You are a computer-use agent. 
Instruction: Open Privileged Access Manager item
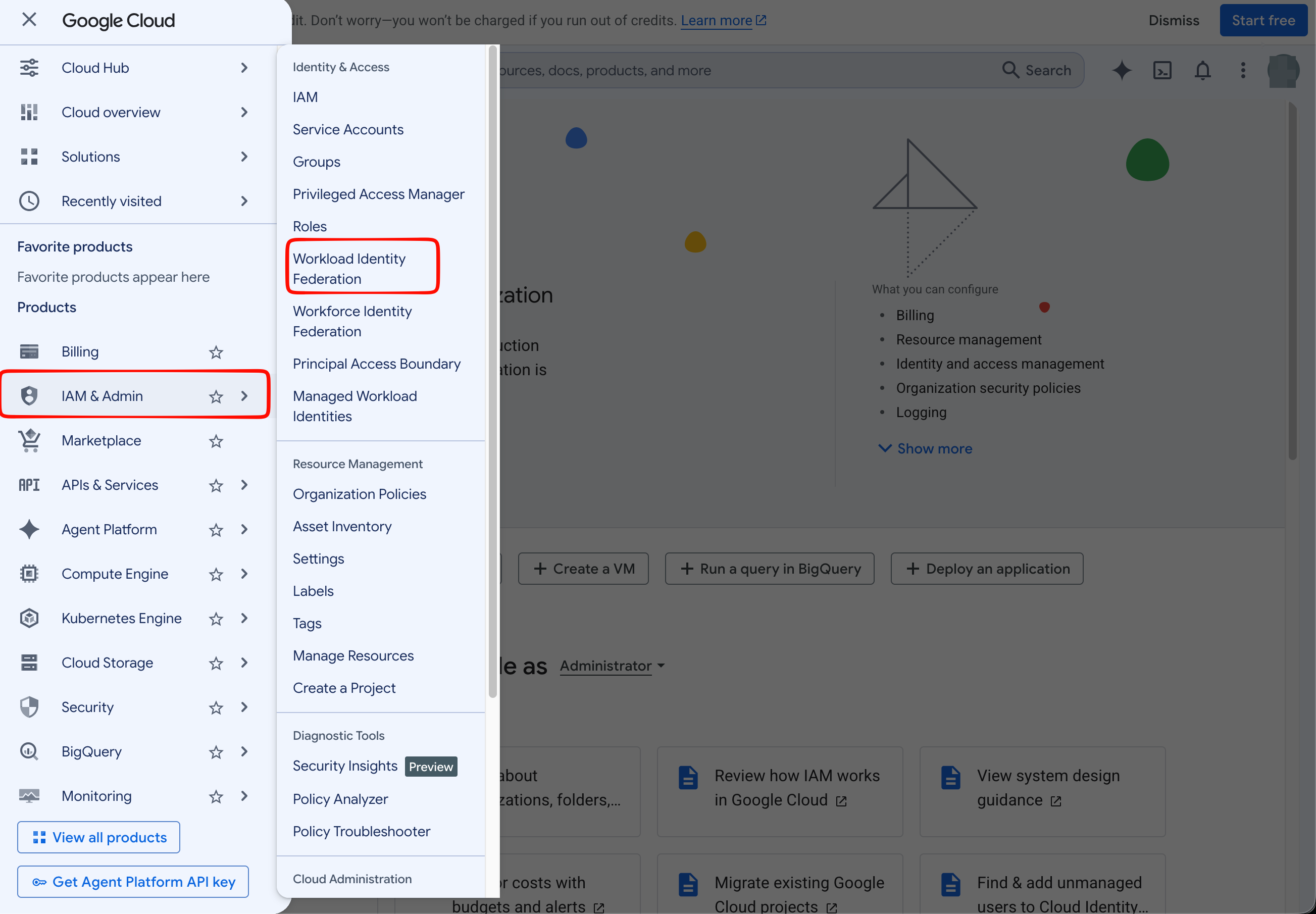click(379, 194)
